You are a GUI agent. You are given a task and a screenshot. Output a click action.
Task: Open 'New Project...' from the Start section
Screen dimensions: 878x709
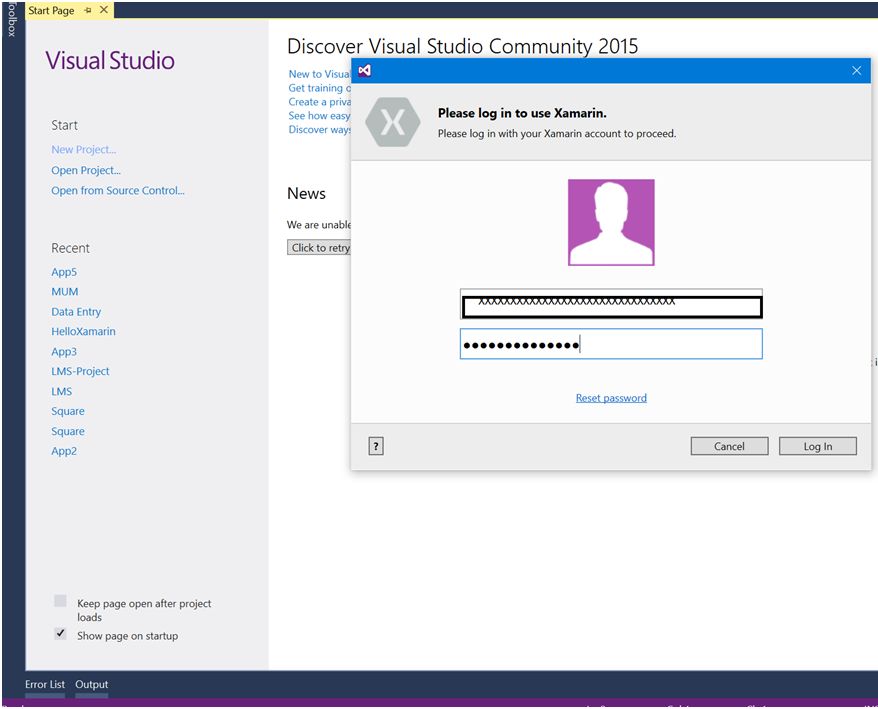pyautogui.click(x=83, y=149)
